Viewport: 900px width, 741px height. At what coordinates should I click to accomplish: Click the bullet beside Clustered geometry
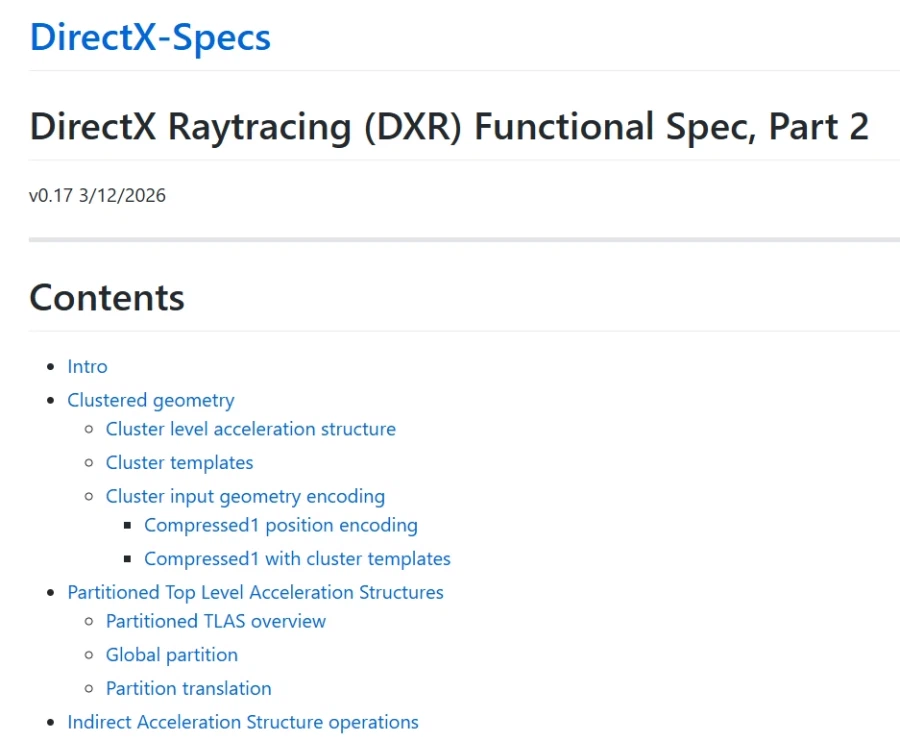click(x=51, y=401)
